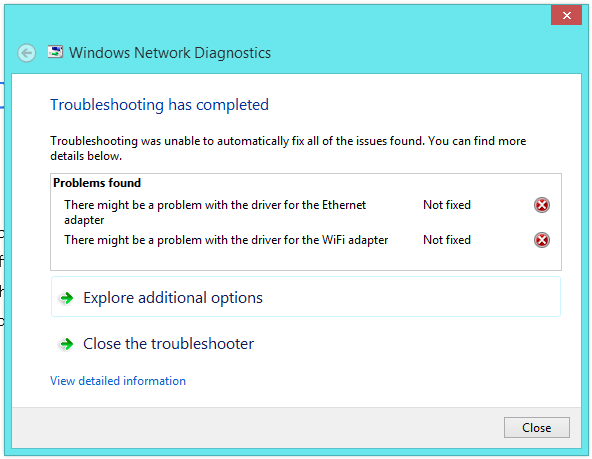592x459 pixels.
Task: Click the red error icon for Ethernet adapter
Action: (x=541, y=205)
